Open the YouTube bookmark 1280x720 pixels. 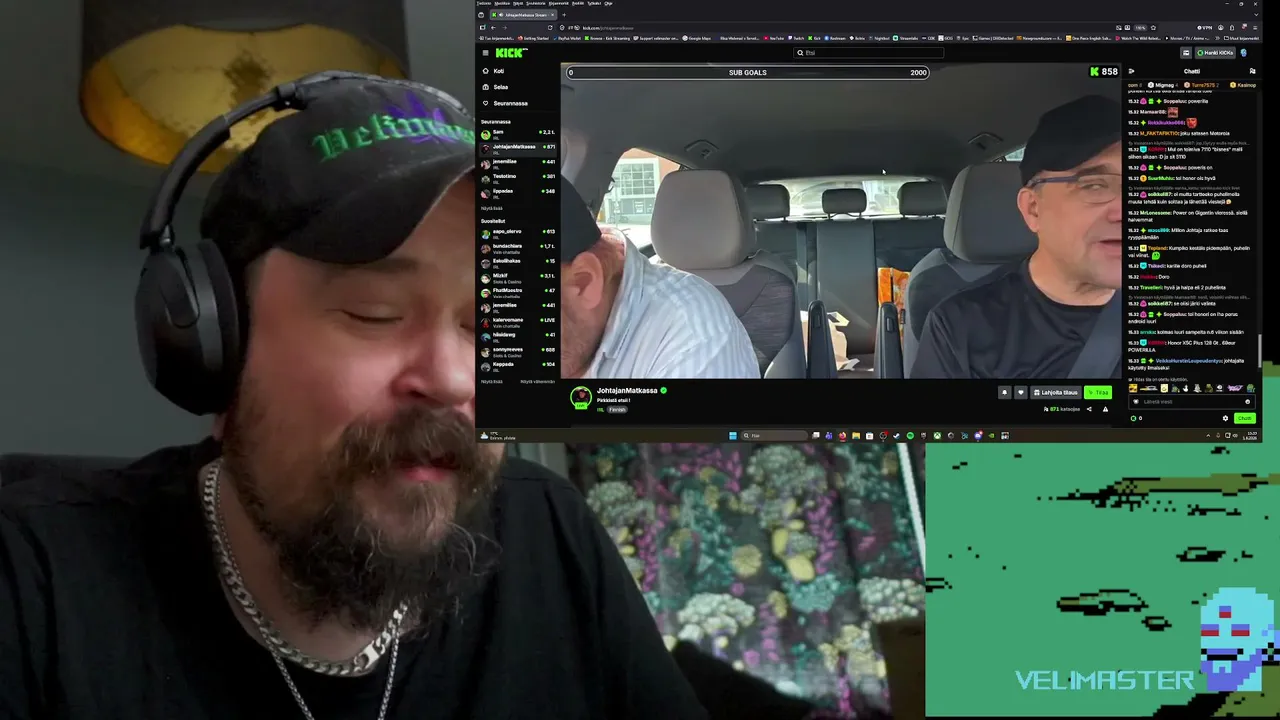coord(775,38)
